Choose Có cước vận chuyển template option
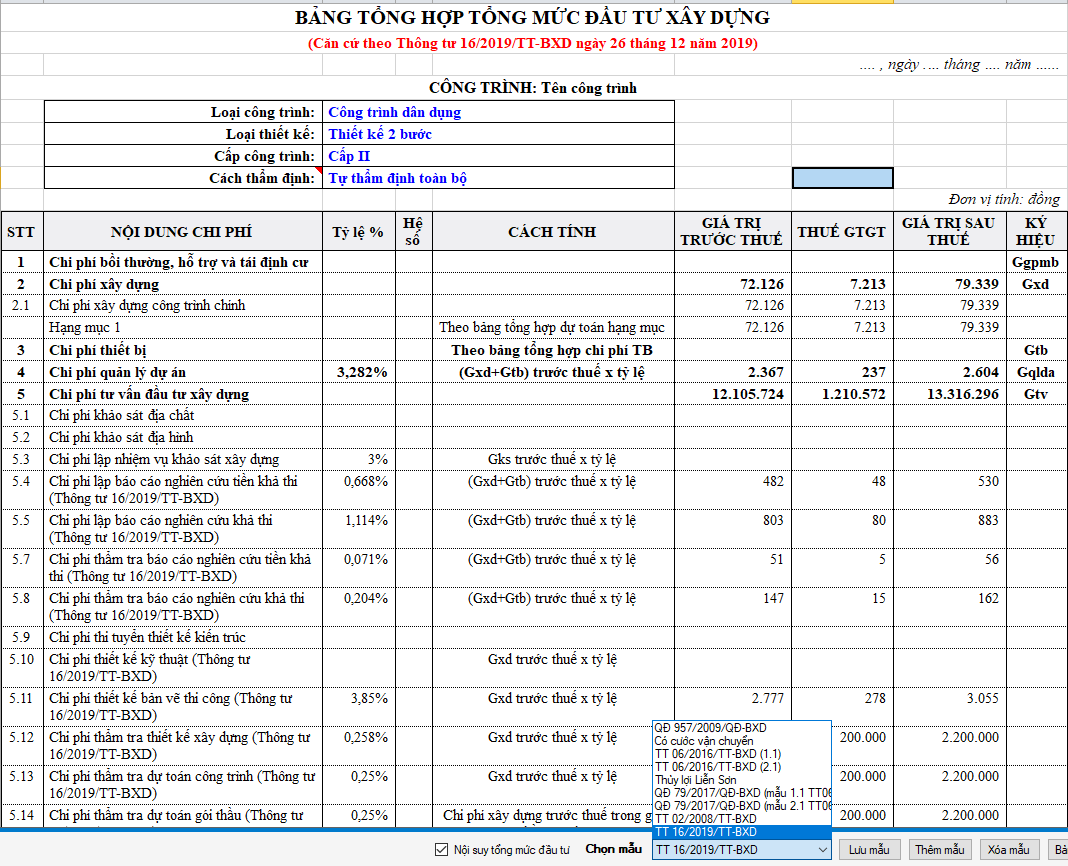The image size is (1068, 866). click(x=742, y=741)
